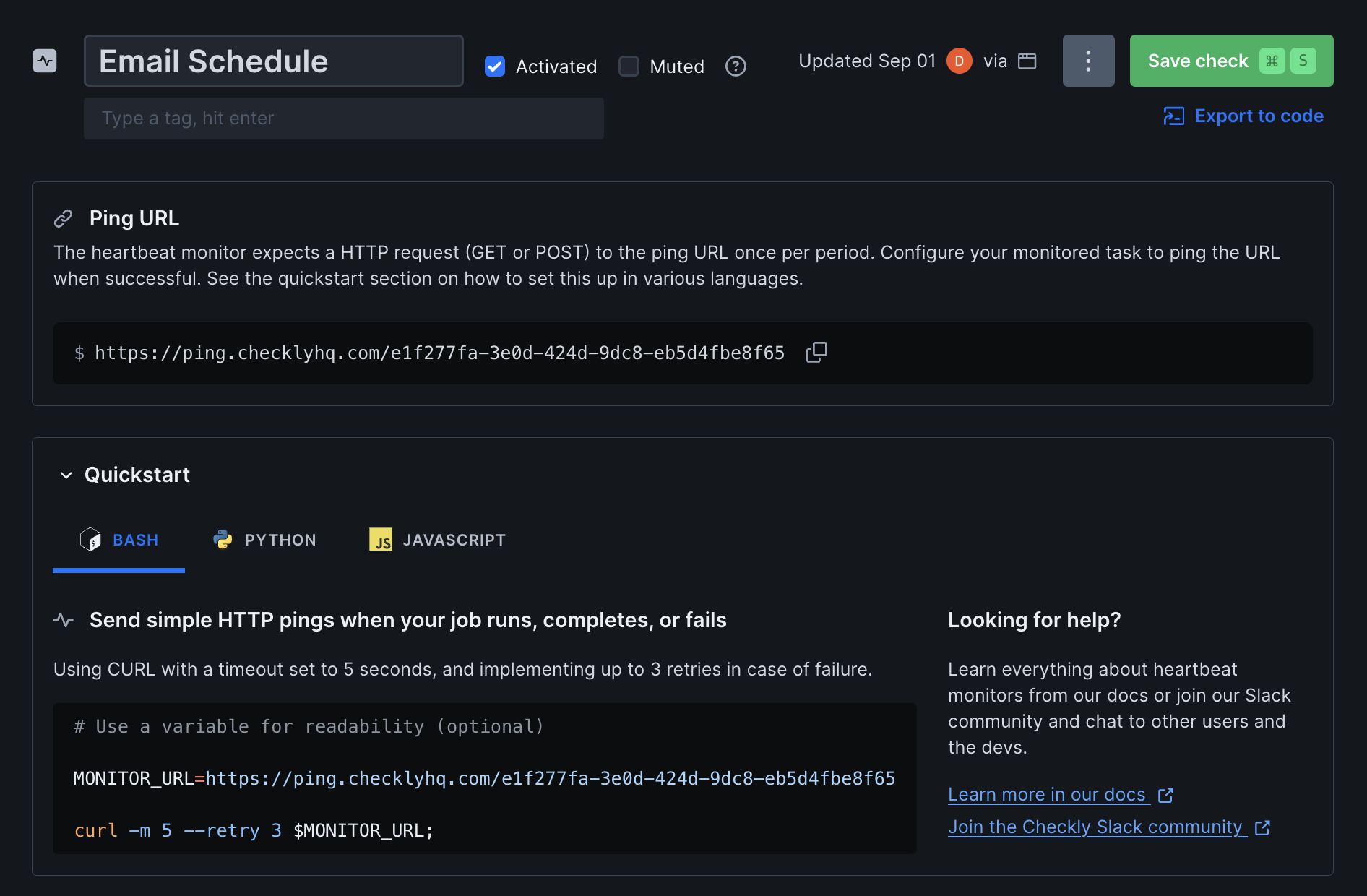Click the Bash shell logo icon
The height and width of the screenshot is (896, 1367).
click(x=92, y=539)
